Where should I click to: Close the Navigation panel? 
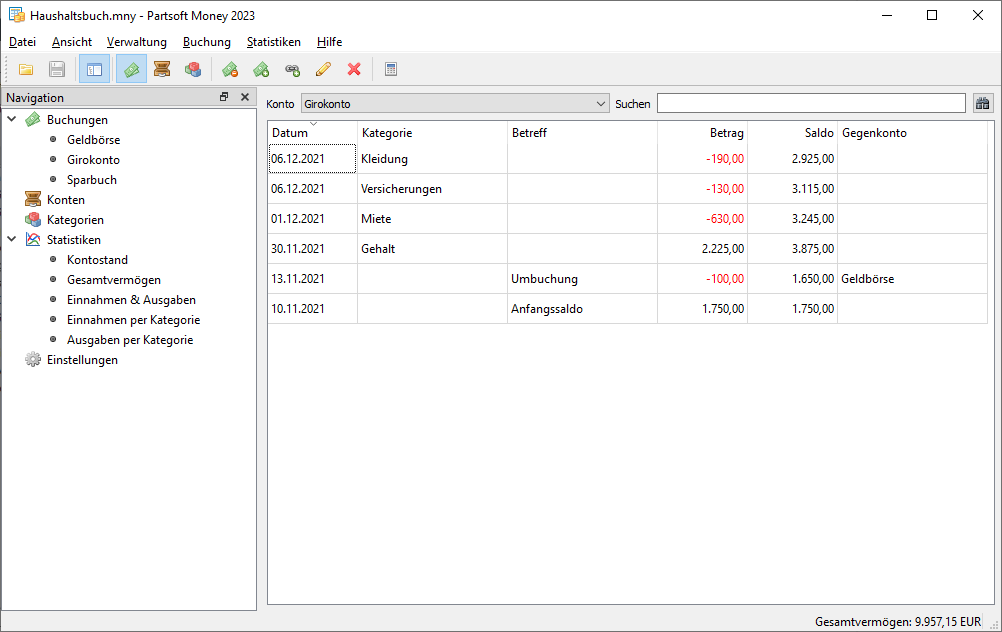click(245, 97)
